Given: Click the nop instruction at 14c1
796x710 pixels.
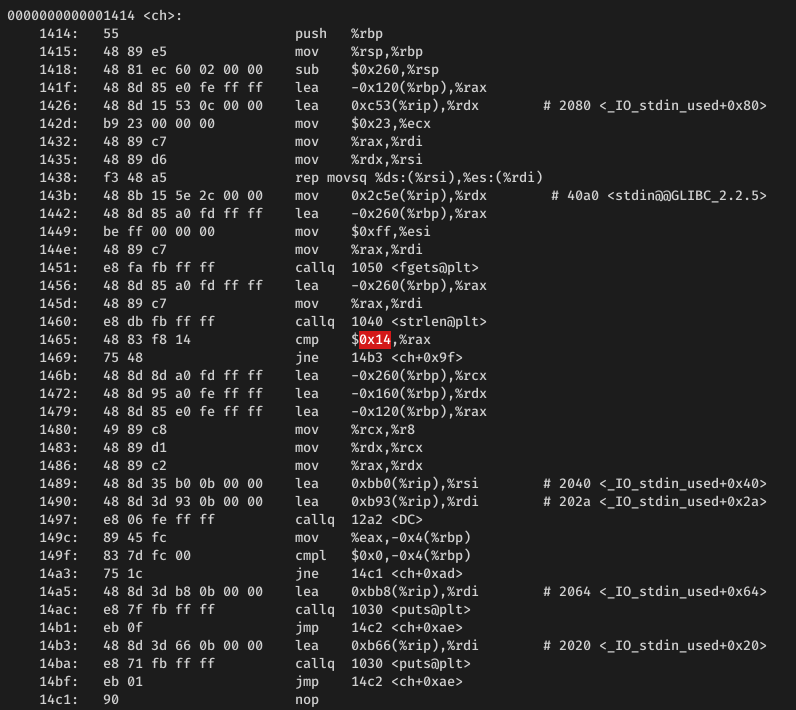Looking at the screenshot, I should 307,700.
